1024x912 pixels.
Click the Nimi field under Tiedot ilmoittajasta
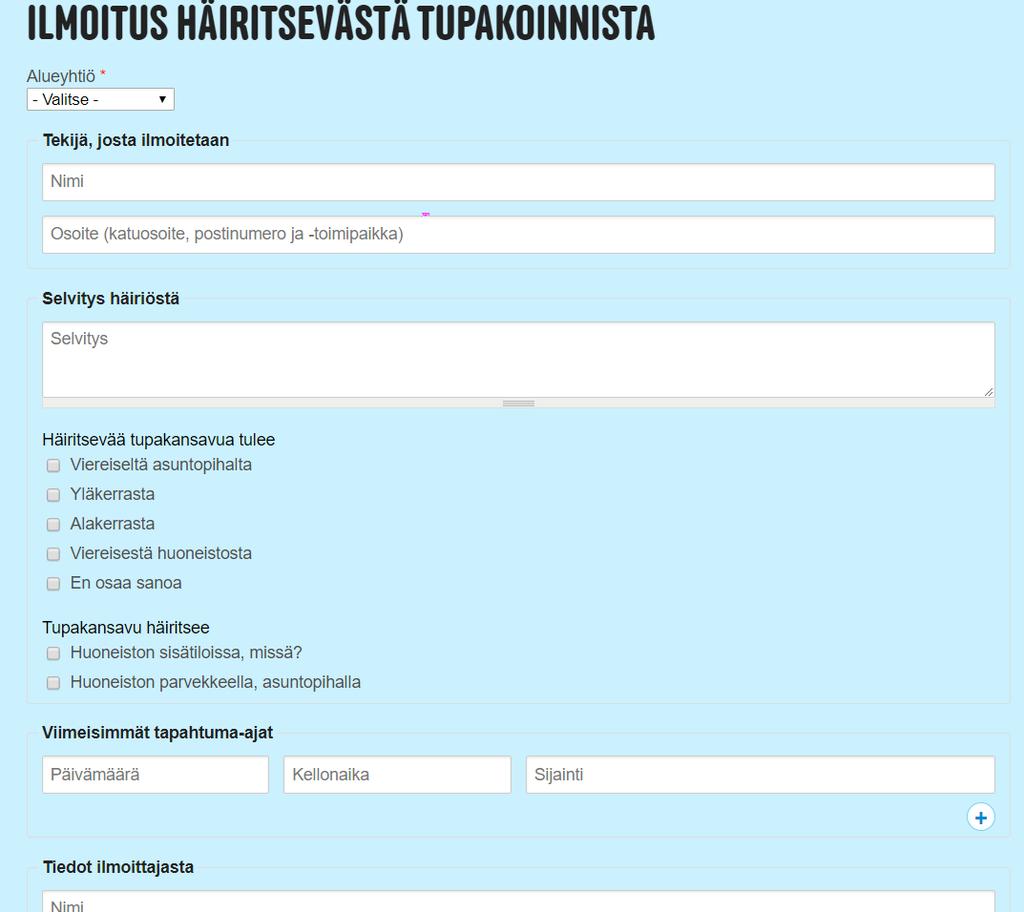point(519,902)
